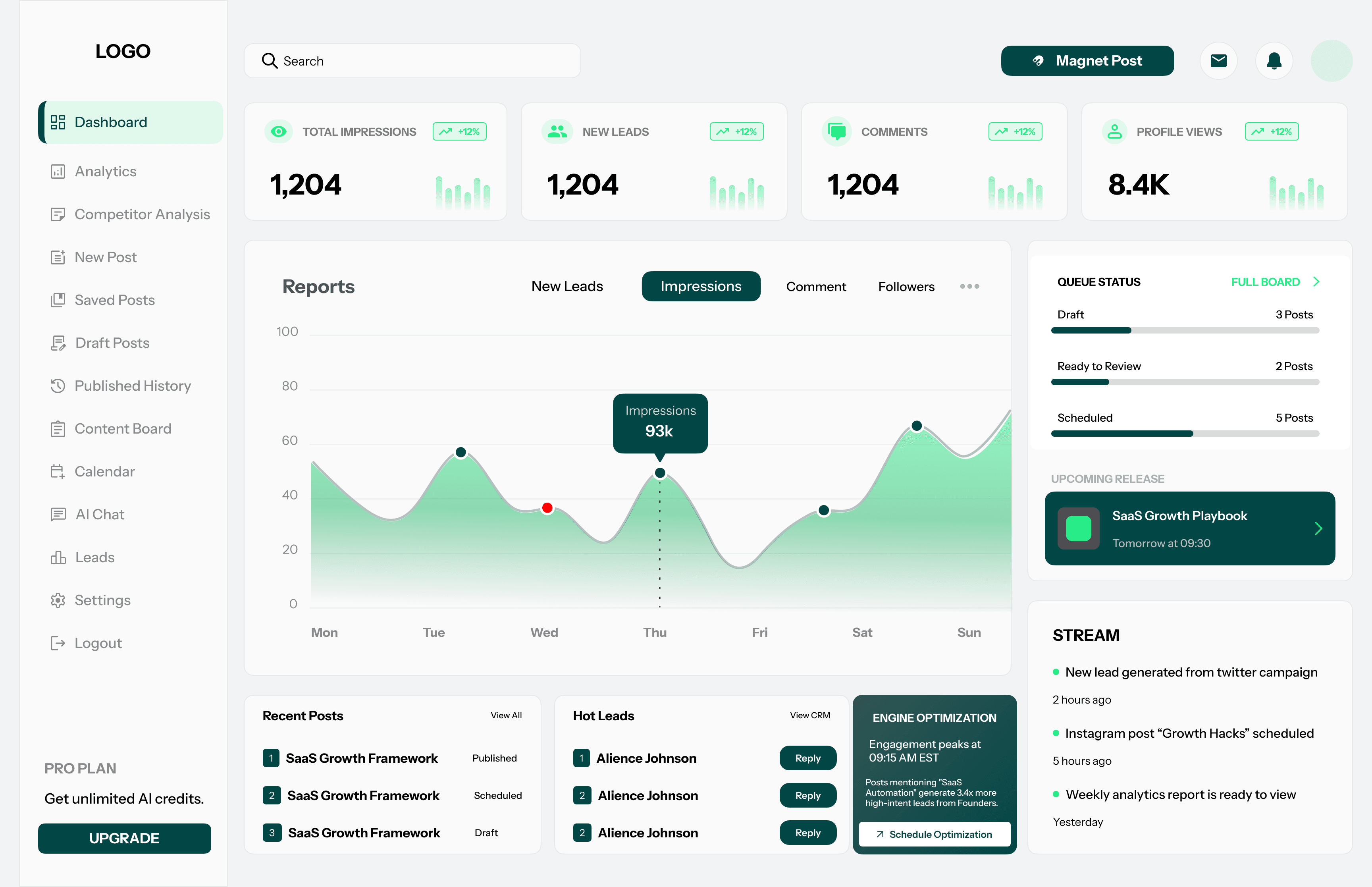Click the Calendar sidebar icon

(x=58, y=472)
